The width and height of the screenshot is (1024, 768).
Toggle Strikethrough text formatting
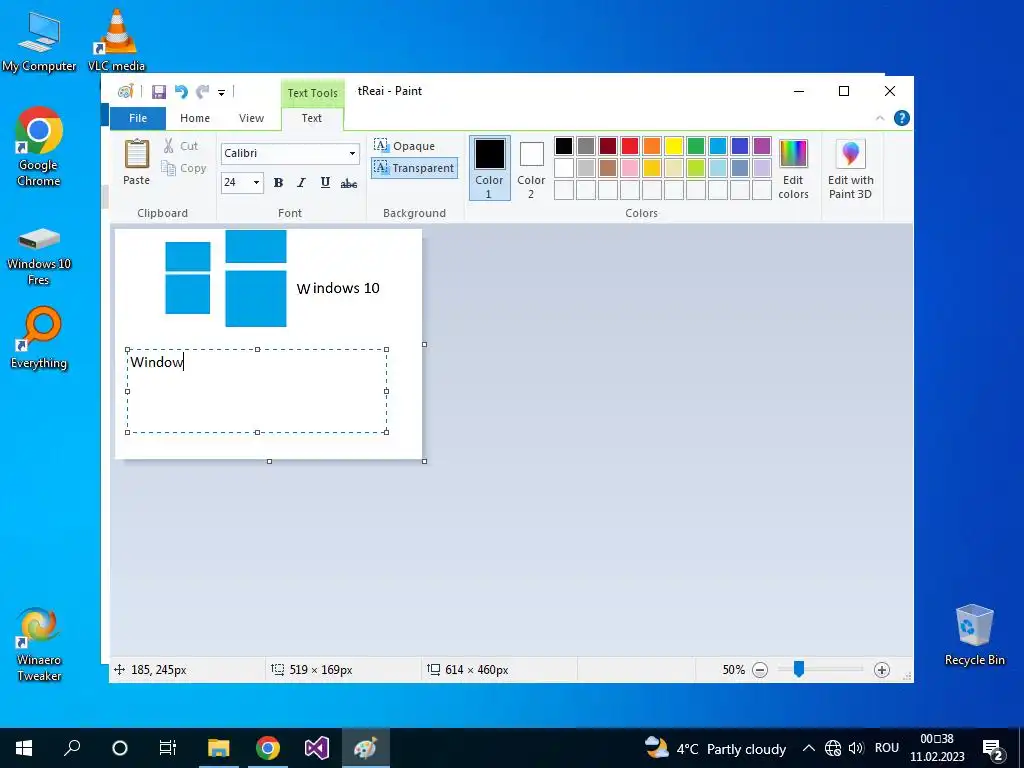(349, 184)
